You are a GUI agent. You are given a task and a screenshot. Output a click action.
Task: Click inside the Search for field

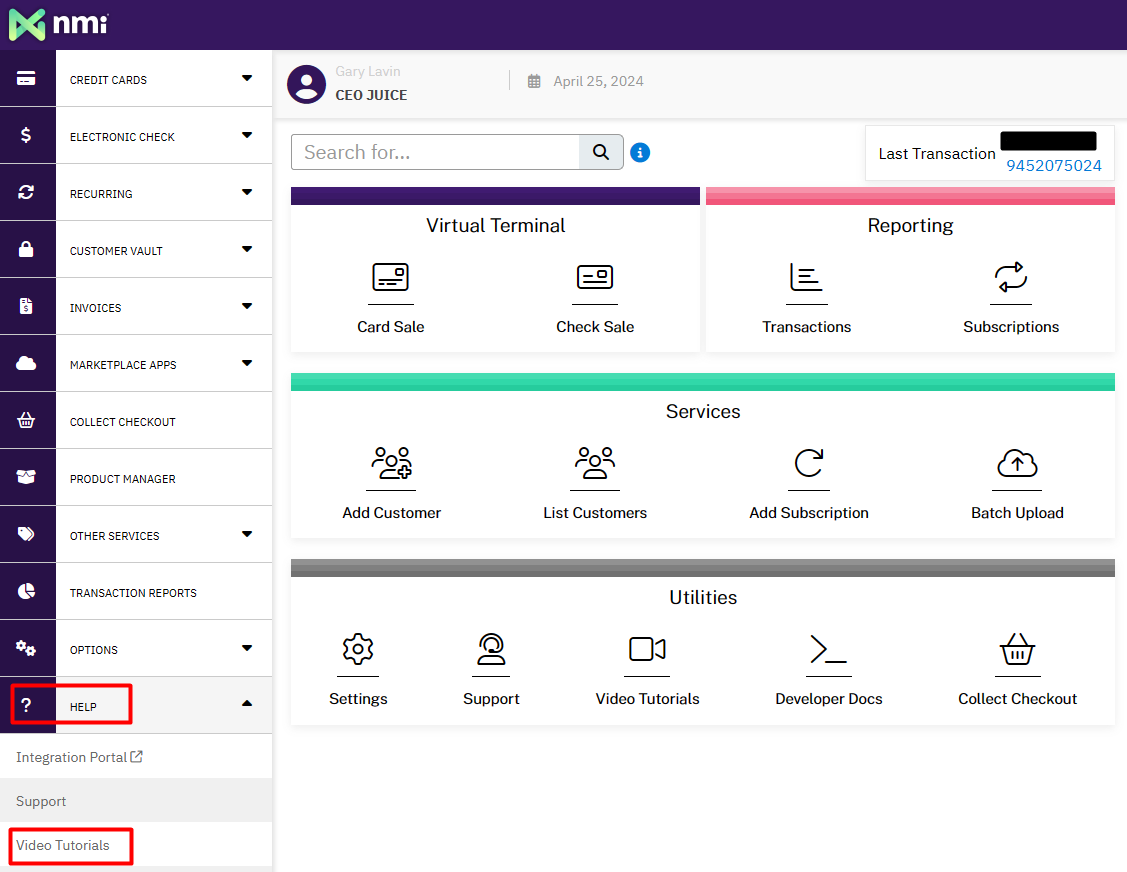point(436,152)
